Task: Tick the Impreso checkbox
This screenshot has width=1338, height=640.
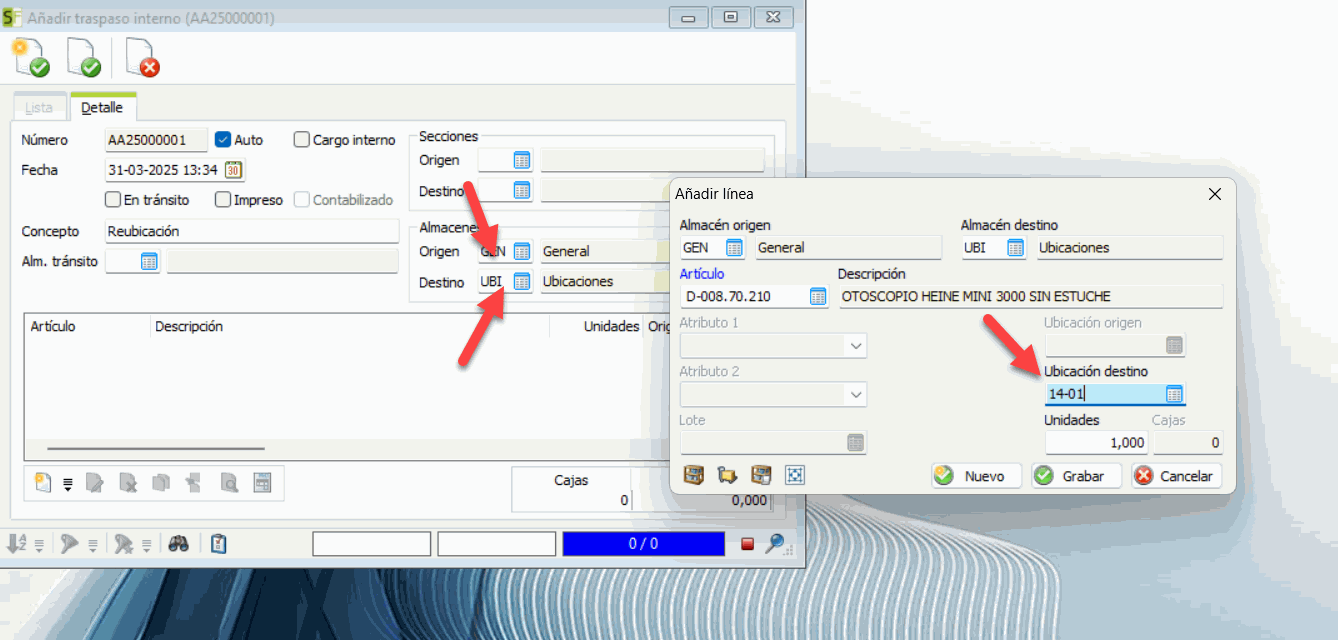Action: (223, 200)
